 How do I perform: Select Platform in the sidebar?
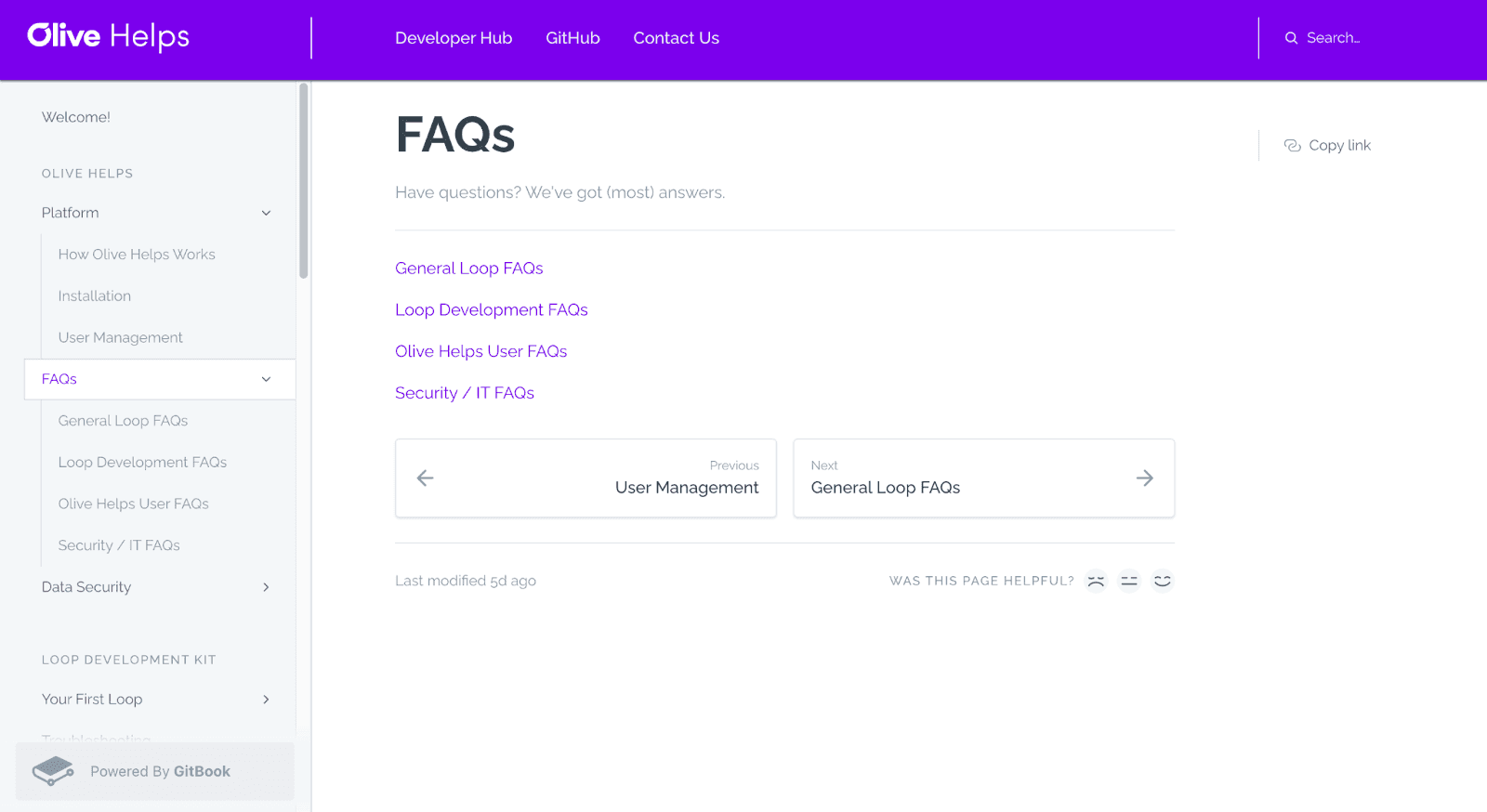coord(70,213)
